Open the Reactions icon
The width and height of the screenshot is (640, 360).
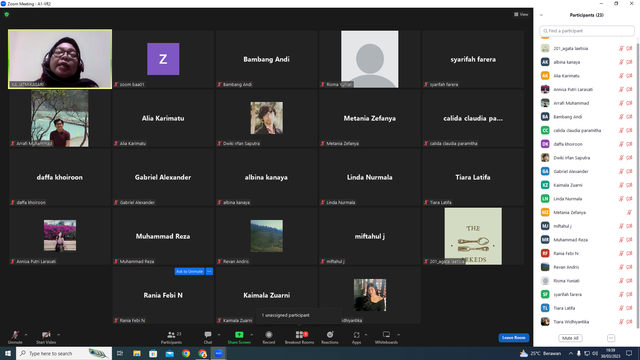[330, 335]
